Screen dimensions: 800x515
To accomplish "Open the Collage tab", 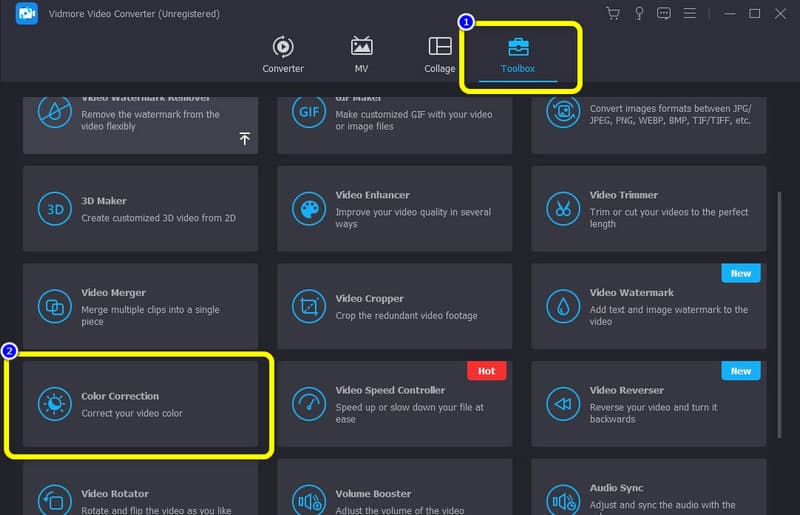I will tap(439, 55).
